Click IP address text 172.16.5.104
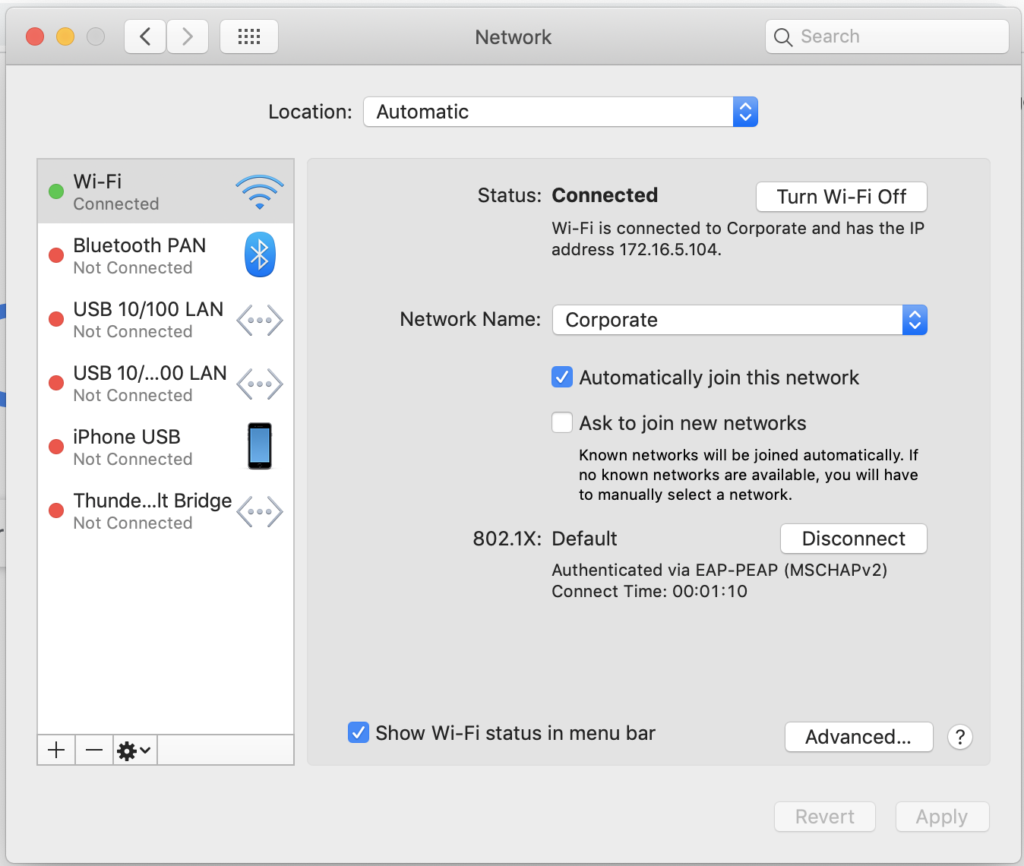 [x=669, y=249]
